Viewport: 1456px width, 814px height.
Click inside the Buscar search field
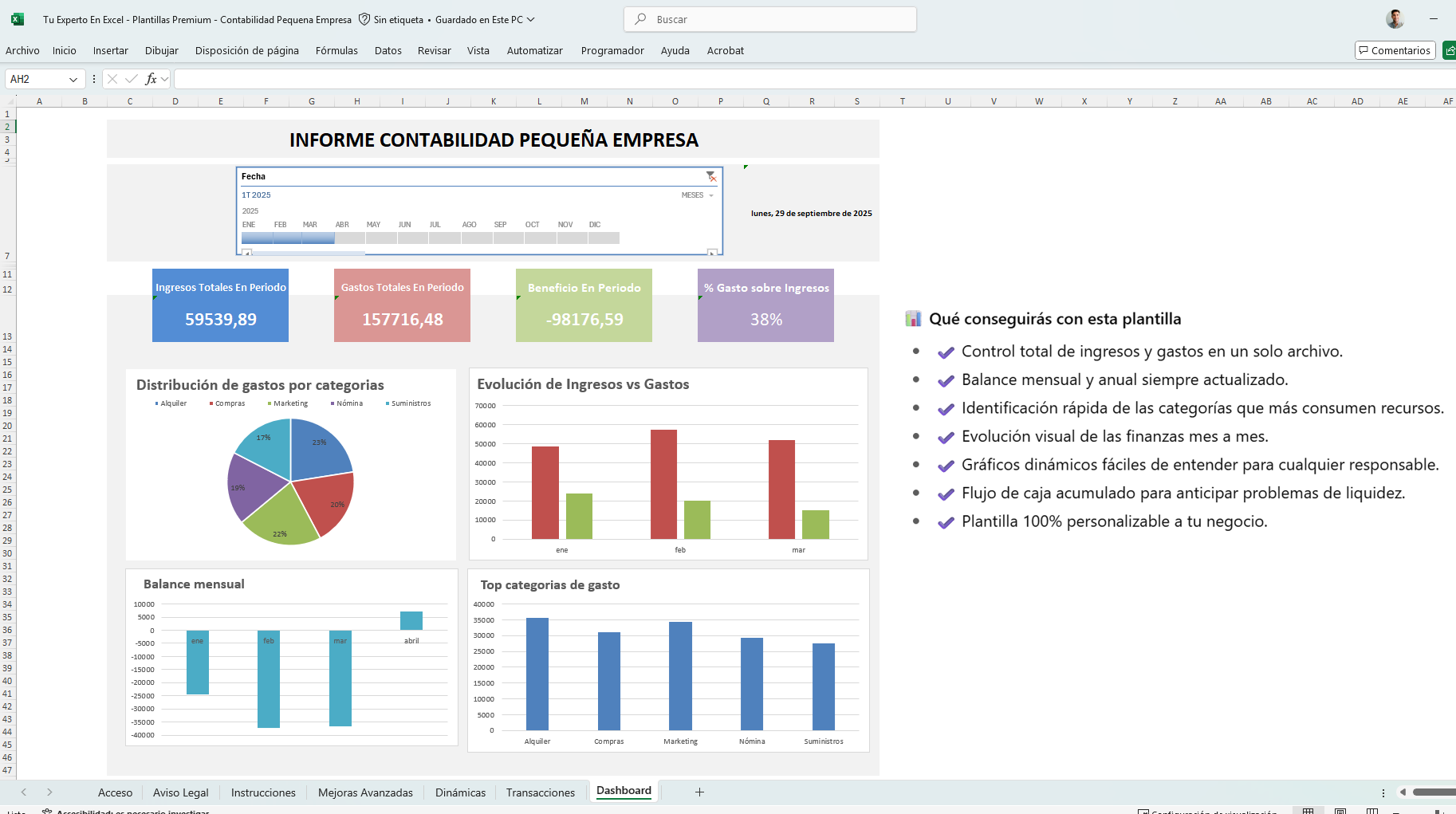tap(769, 19)
